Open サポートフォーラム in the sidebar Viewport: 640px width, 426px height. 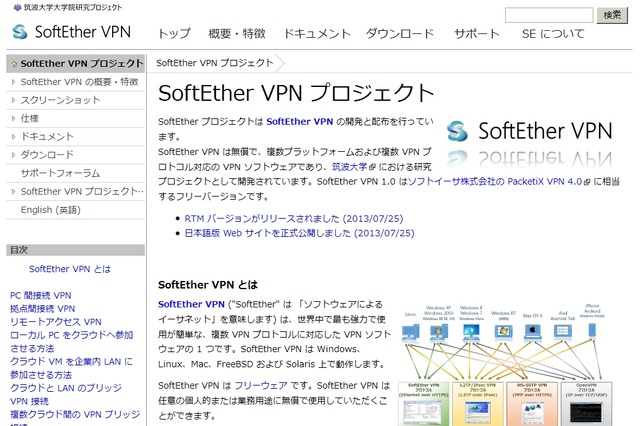pyautogui.click(x=60, y=173)
